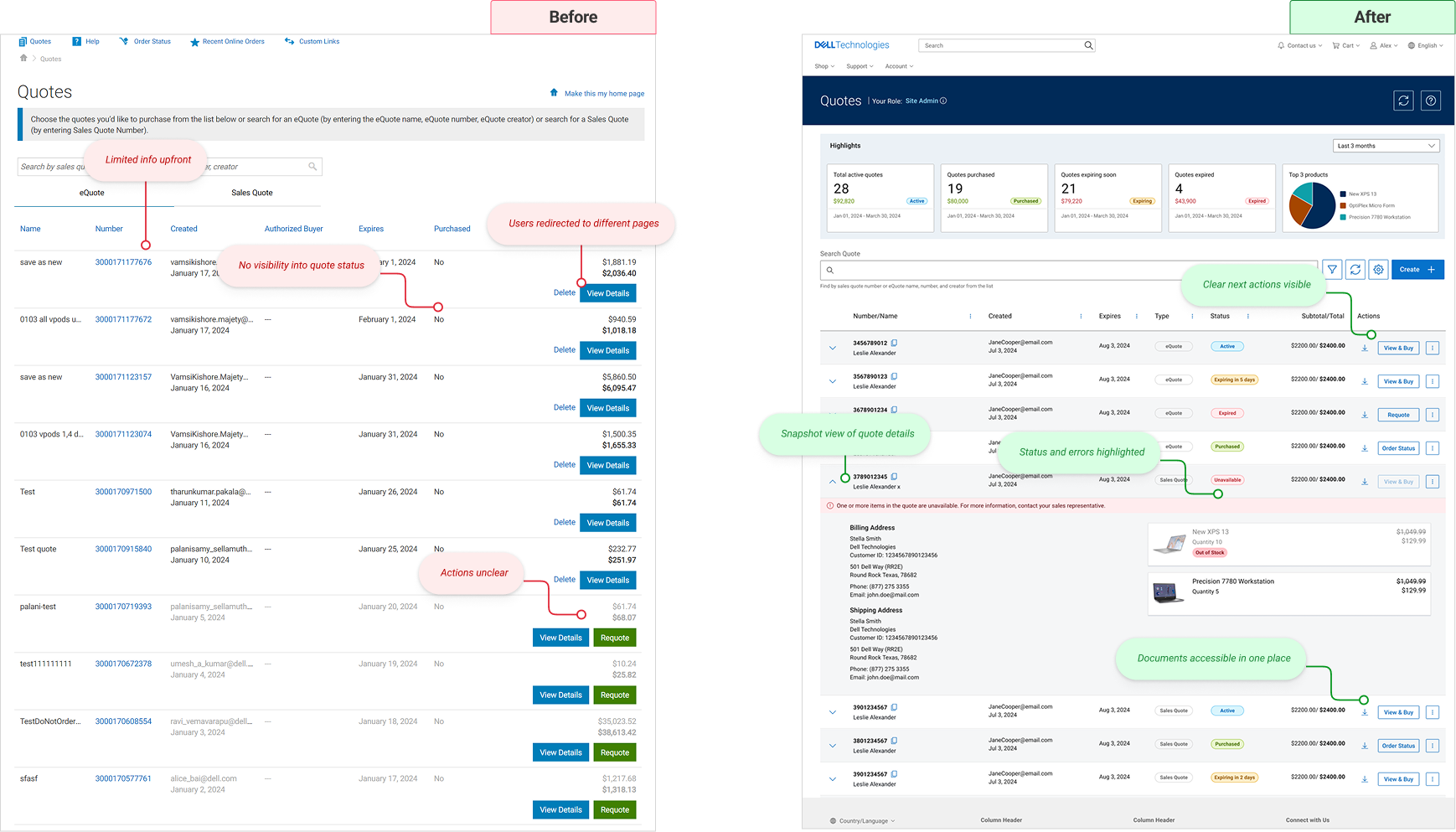Open quote number link 3000170971500
This screenshot has height=832, width=1456.
click(123, 492)
